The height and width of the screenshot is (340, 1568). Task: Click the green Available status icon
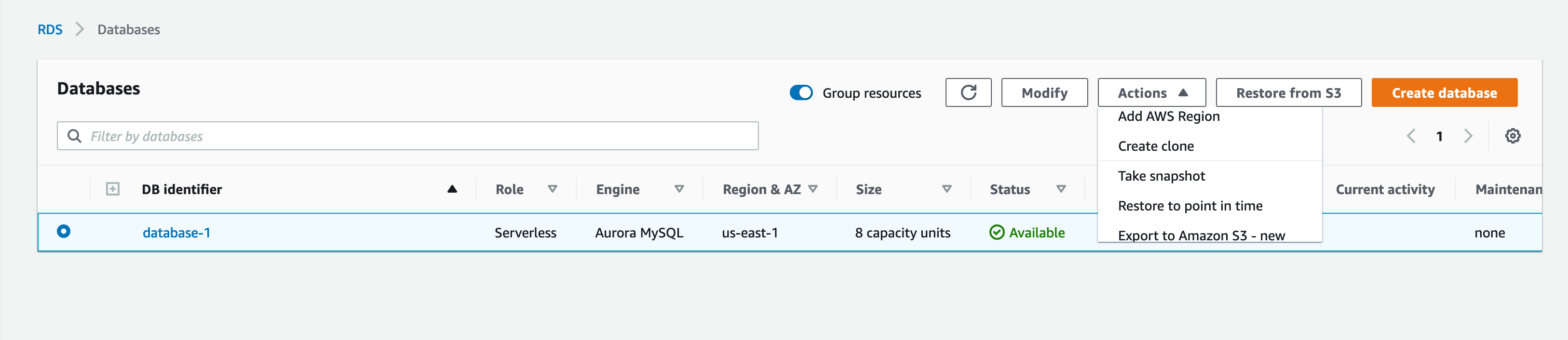(x=997, y=232)
